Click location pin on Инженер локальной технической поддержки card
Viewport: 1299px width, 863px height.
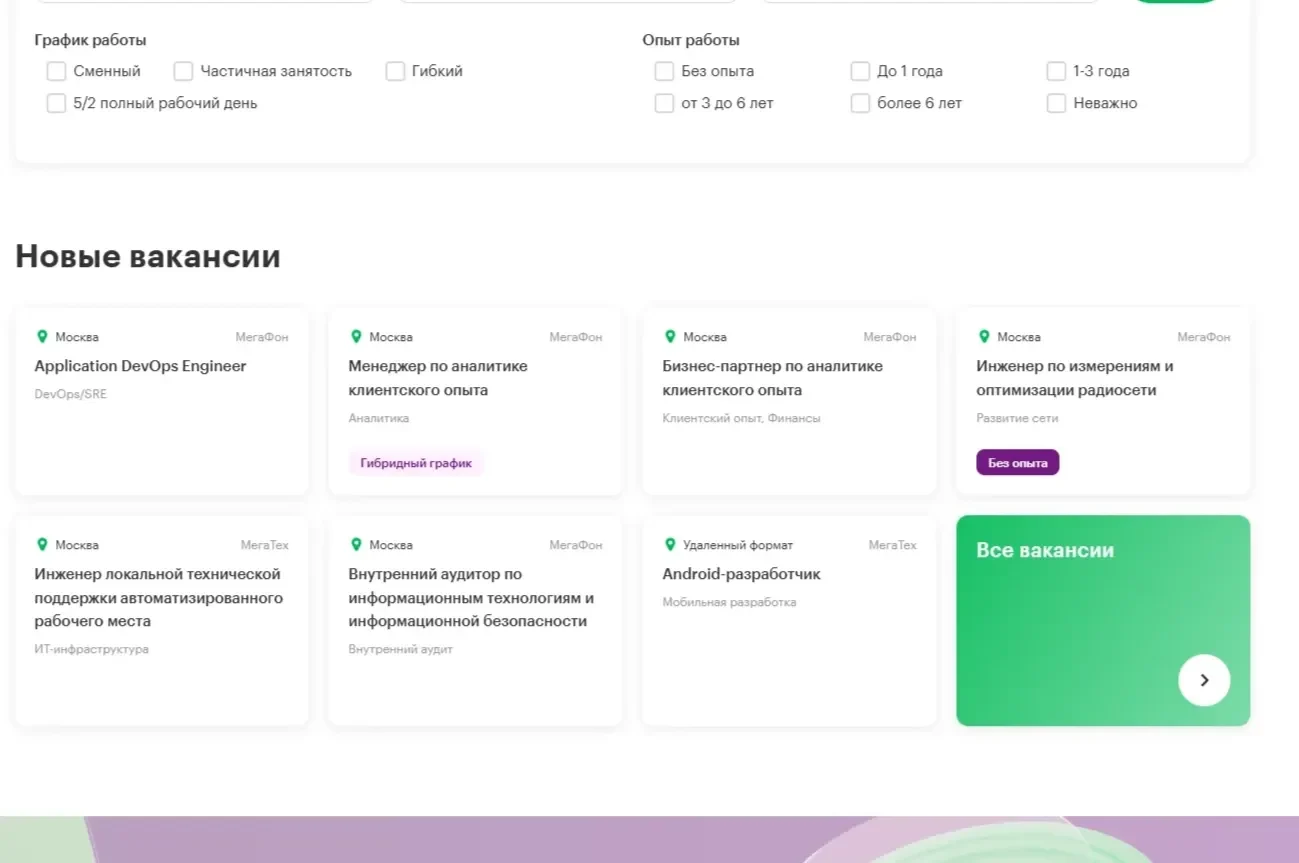pos(42,545)
